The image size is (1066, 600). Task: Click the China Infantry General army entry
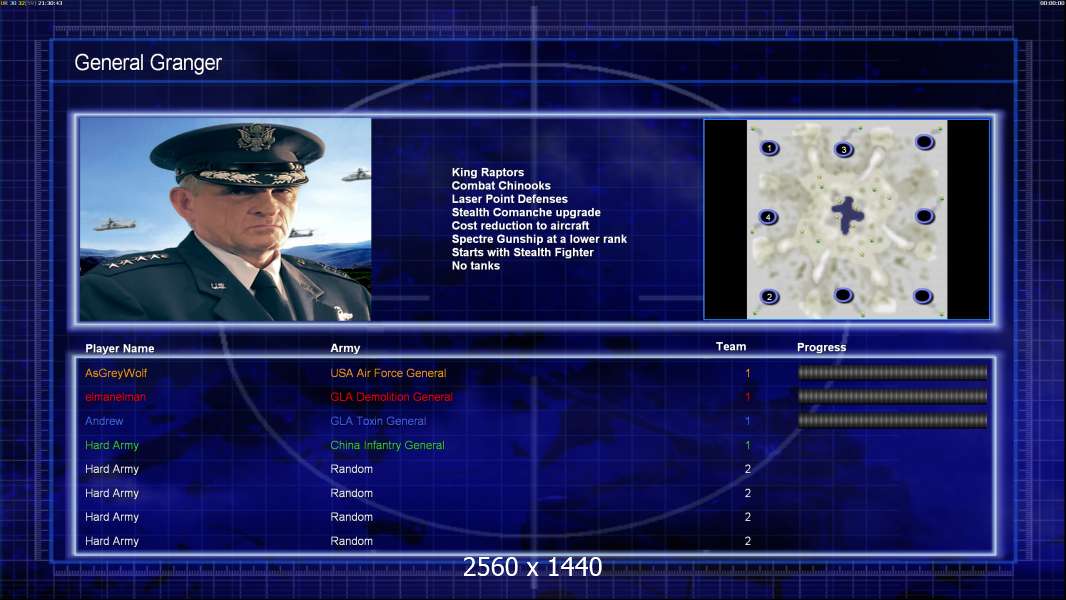(388, 445)
